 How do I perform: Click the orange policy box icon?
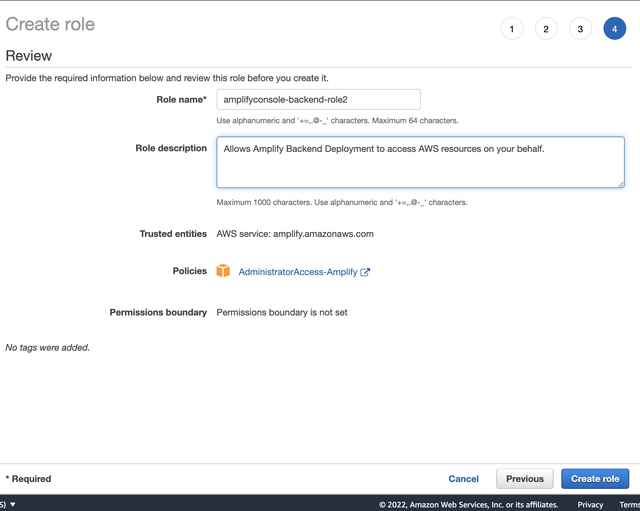223,271
